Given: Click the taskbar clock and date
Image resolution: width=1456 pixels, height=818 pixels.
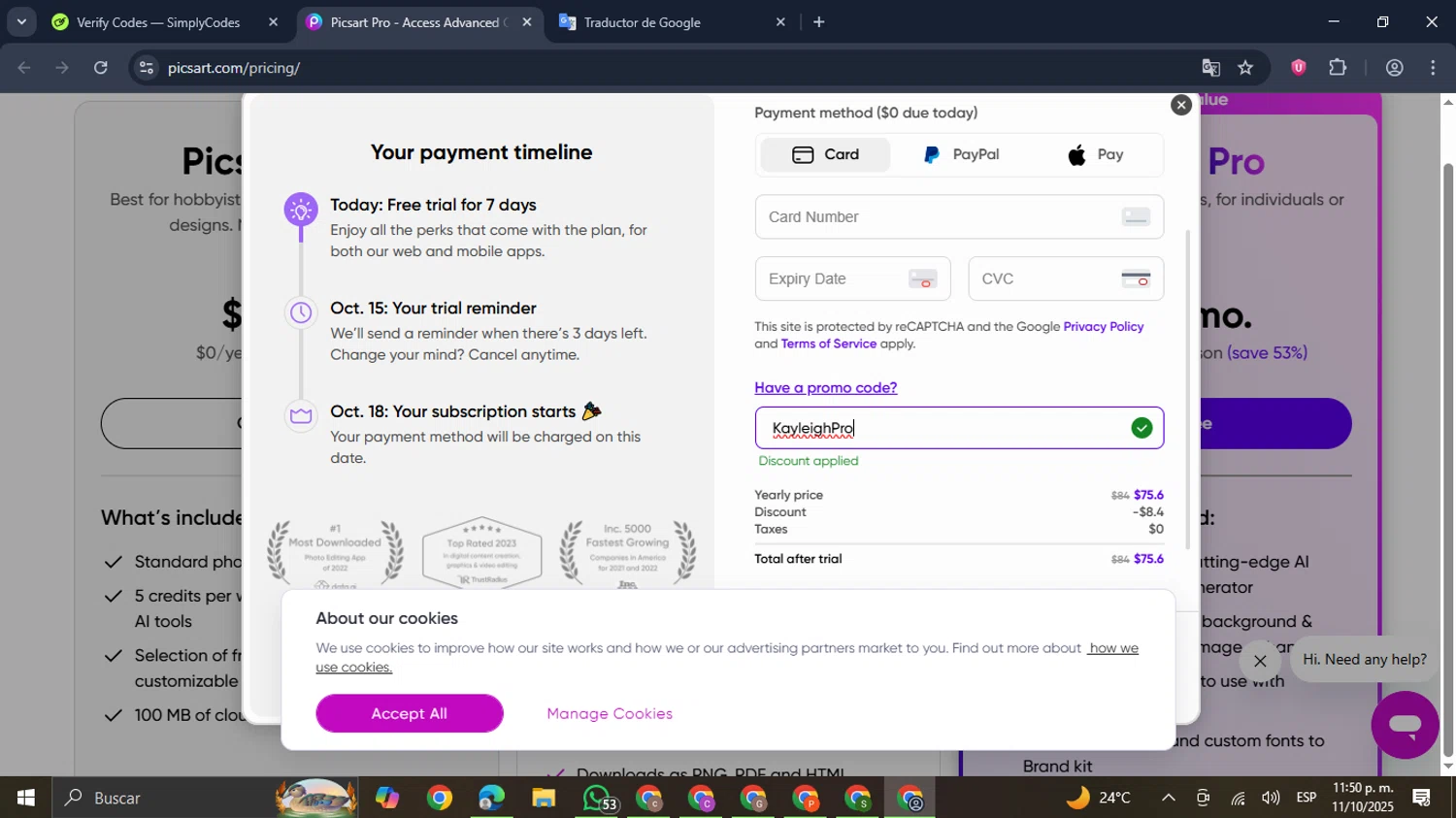Looking at the screenshot, I should (x=1362, y=798).
